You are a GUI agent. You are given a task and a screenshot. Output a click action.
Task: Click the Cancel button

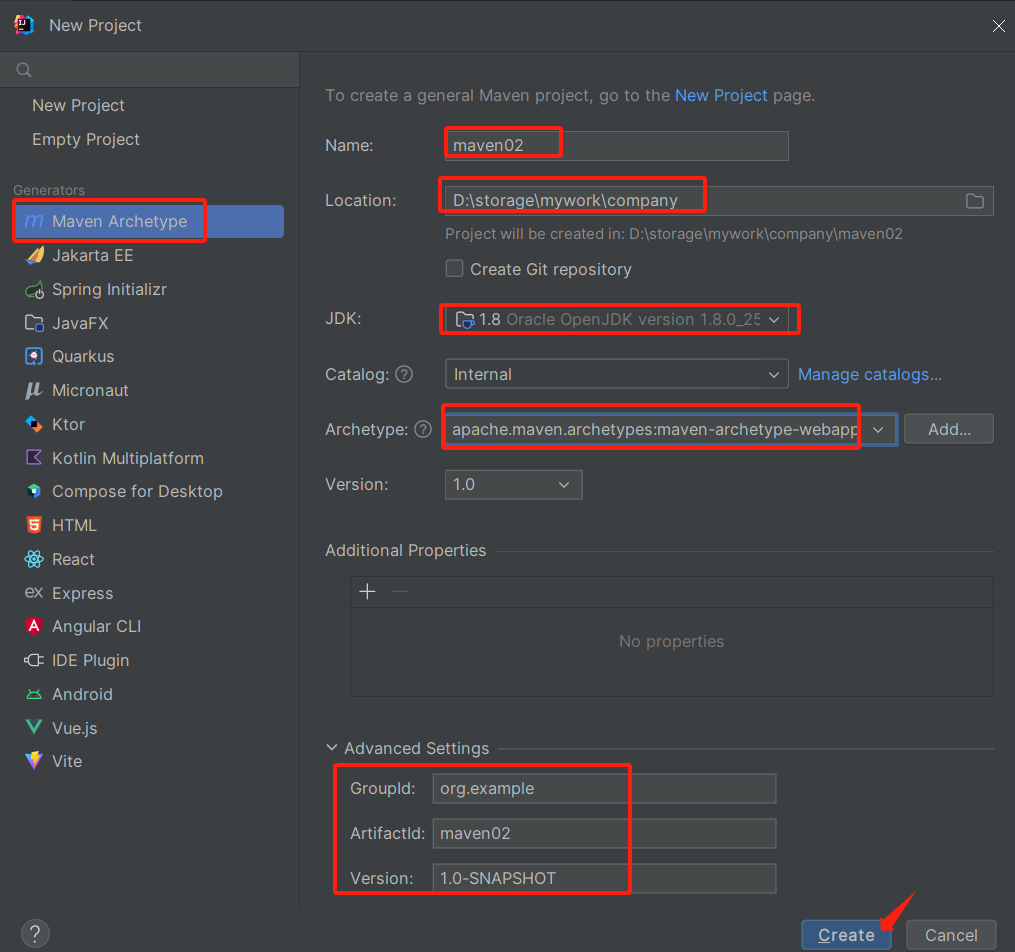pyautogui.click(x=951, y=935)
